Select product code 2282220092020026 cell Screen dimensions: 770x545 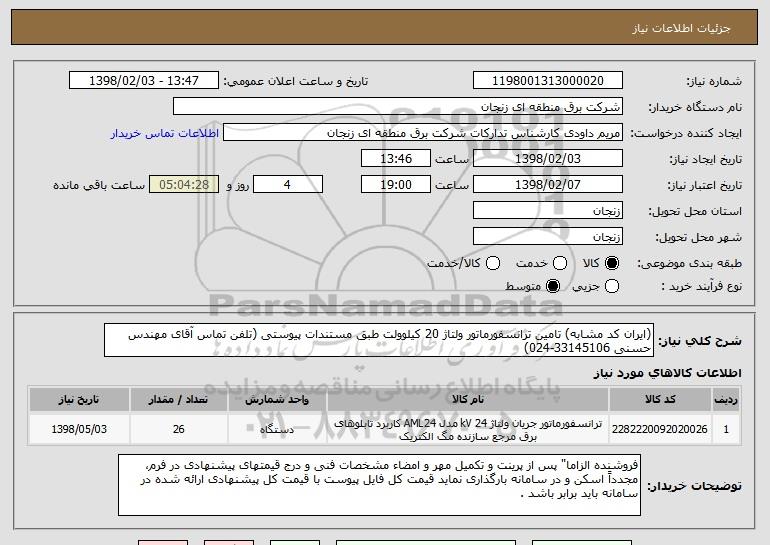pos(660,429)
